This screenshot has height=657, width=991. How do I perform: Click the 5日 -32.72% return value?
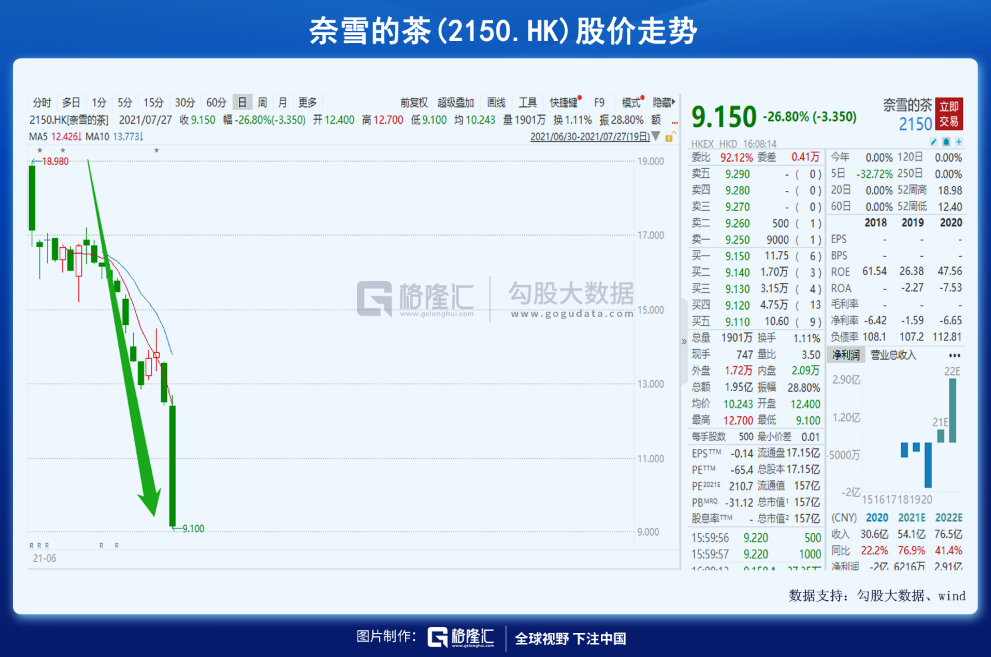point(875,174)
